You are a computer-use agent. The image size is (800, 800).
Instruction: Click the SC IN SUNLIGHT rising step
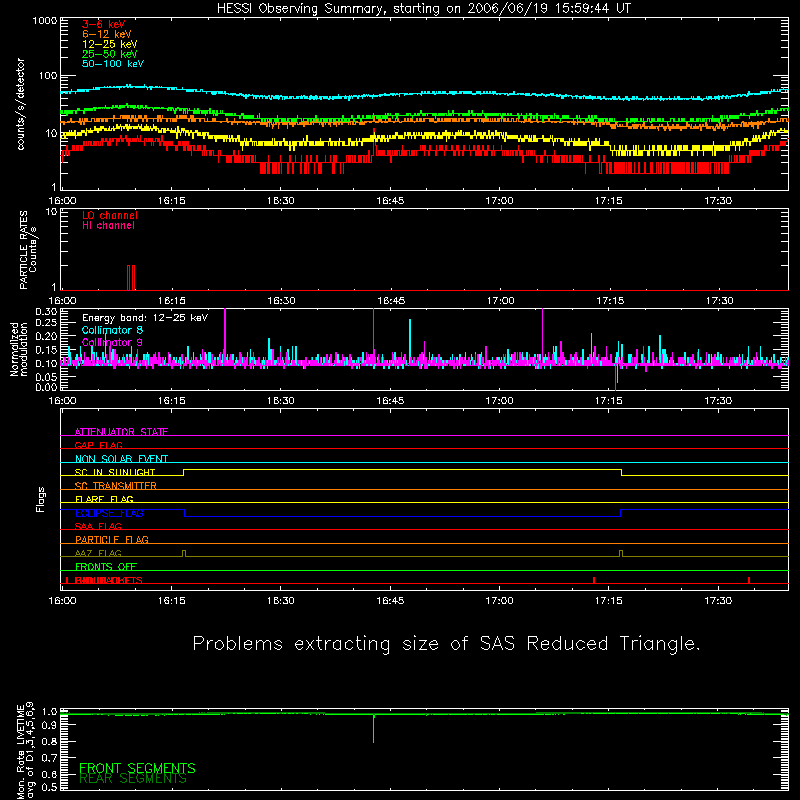pos(184,472)
